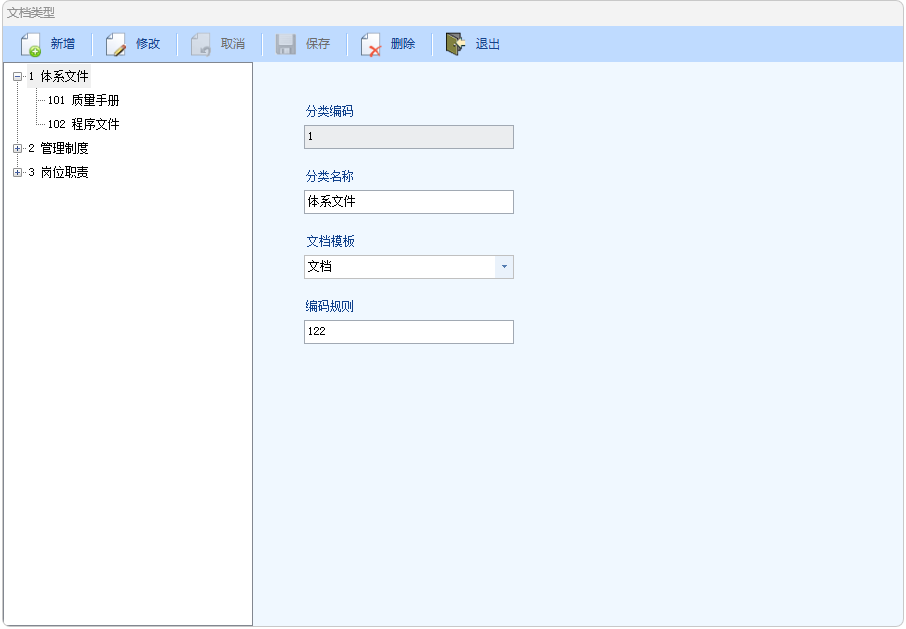Click the 删除 (delete) red-X icon
906x629 pixels.
pos(370,44)
